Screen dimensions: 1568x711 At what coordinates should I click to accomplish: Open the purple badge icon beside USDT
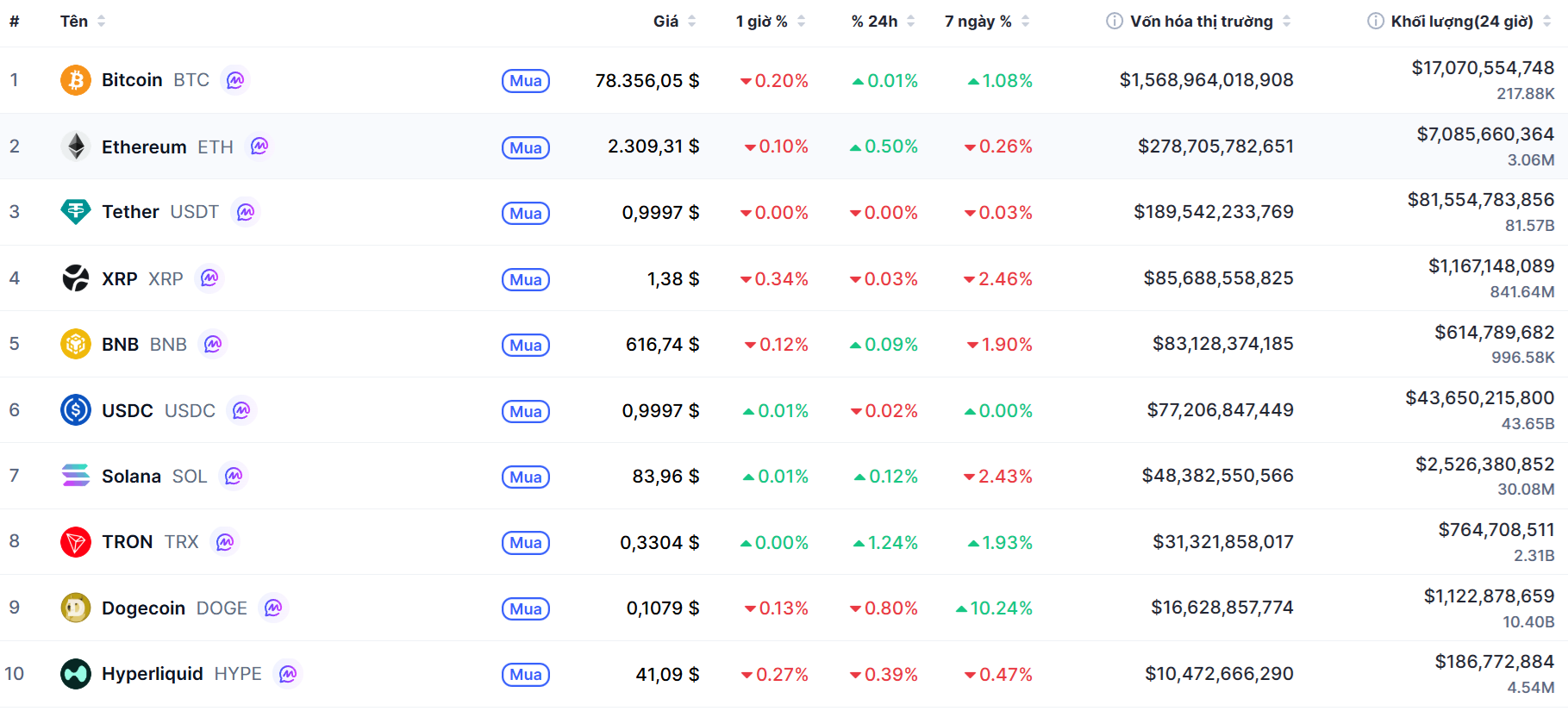(246, 212)
